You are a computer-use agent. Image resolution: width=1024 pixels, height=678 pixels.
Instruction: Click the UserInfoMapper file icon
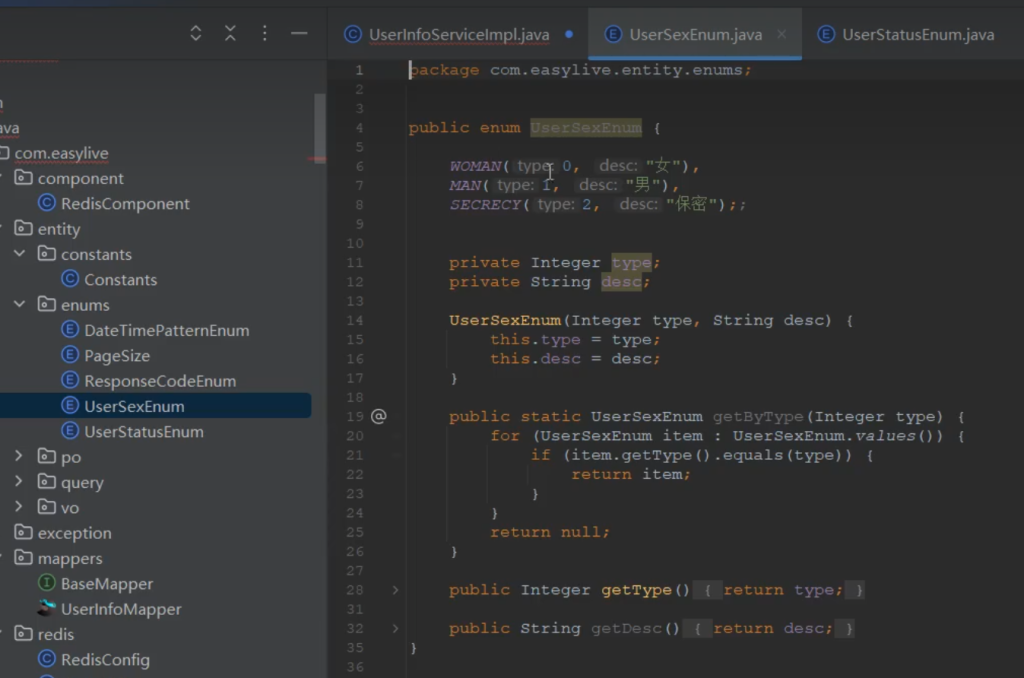[46, 609]
